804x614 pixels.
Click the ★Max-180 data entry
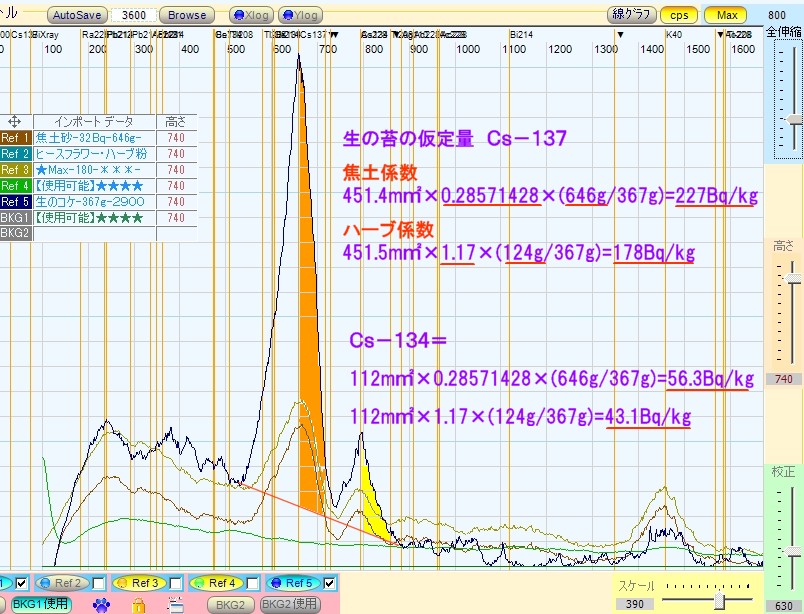94,170
